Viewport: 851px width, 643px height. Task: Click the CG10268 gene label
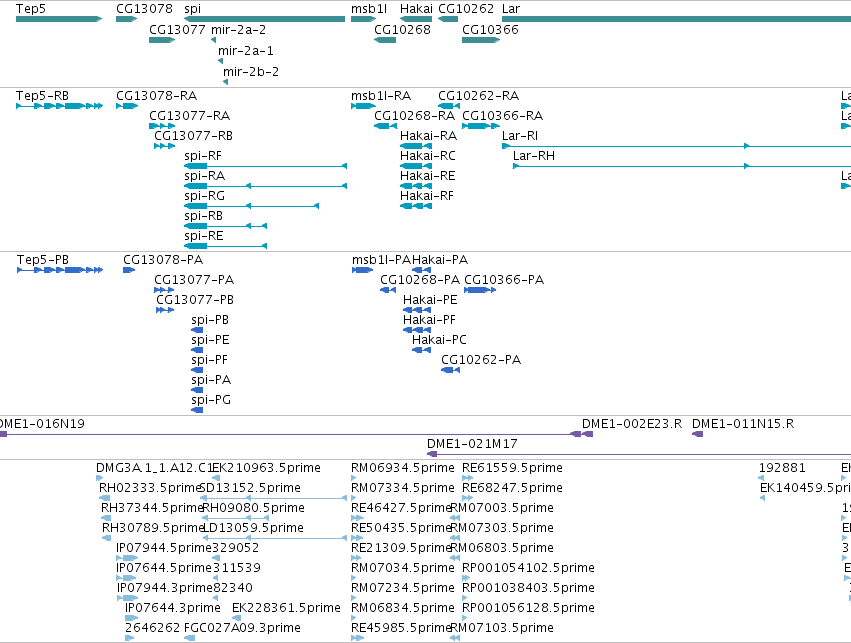coord(402,30)
